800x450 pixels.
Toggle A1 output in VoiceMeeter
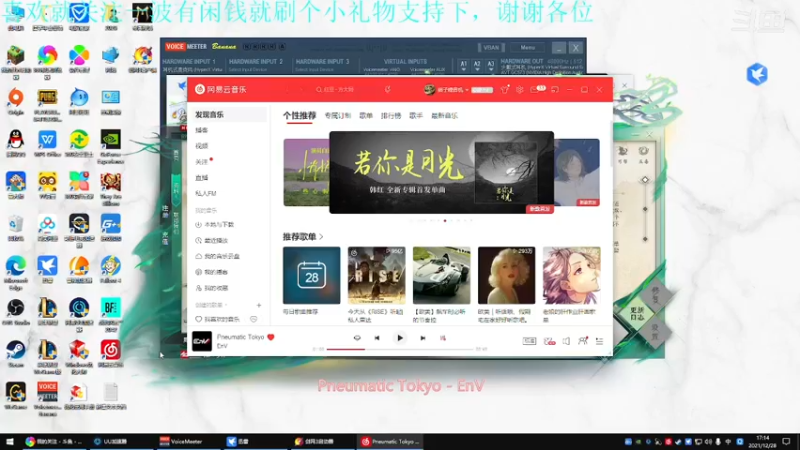click(x=463, y=64)
